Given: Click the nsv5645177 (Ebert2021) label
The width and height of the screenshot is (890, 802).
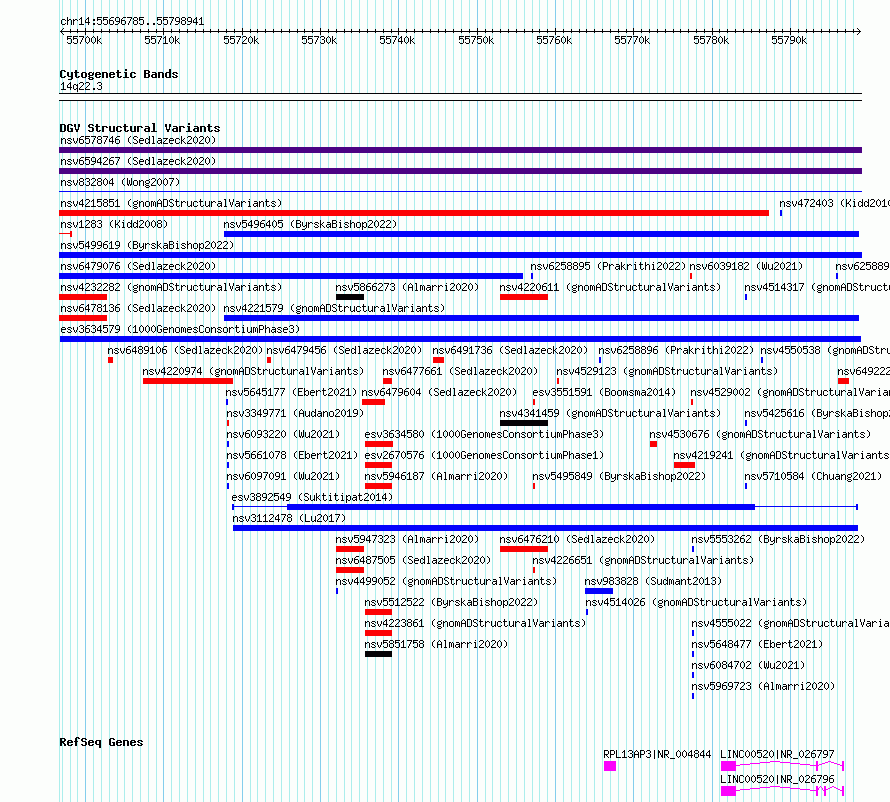Looking at the screenshot, I should point(291,392).
